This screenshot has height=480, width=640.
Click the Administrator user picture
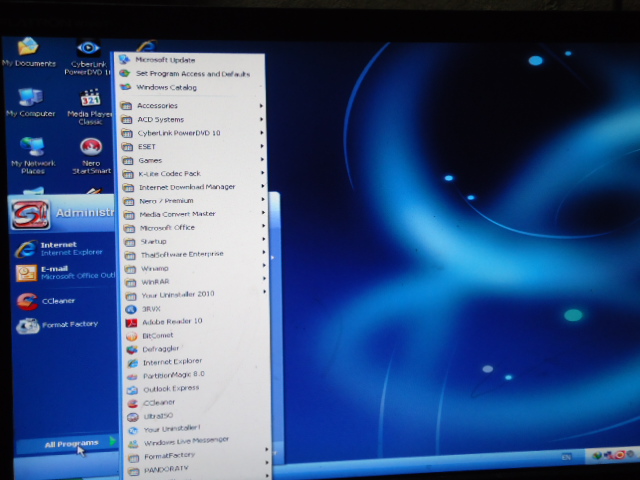(31, 214)
